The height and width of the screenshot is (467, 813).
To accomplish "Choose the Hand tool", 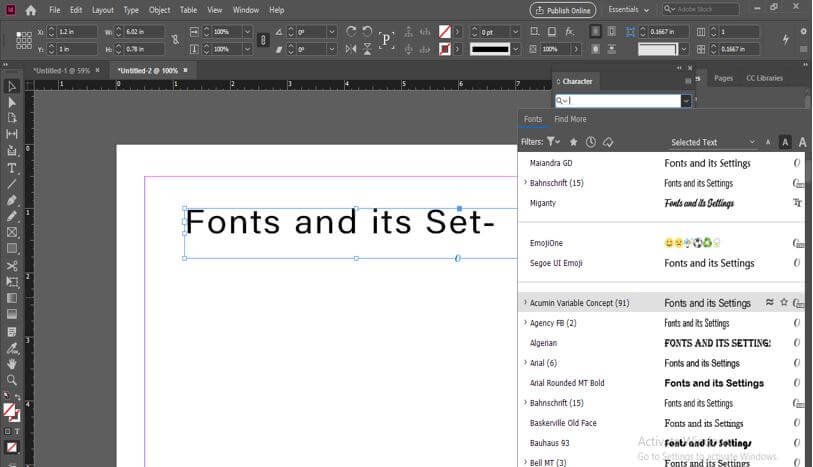I will point(12,364).
